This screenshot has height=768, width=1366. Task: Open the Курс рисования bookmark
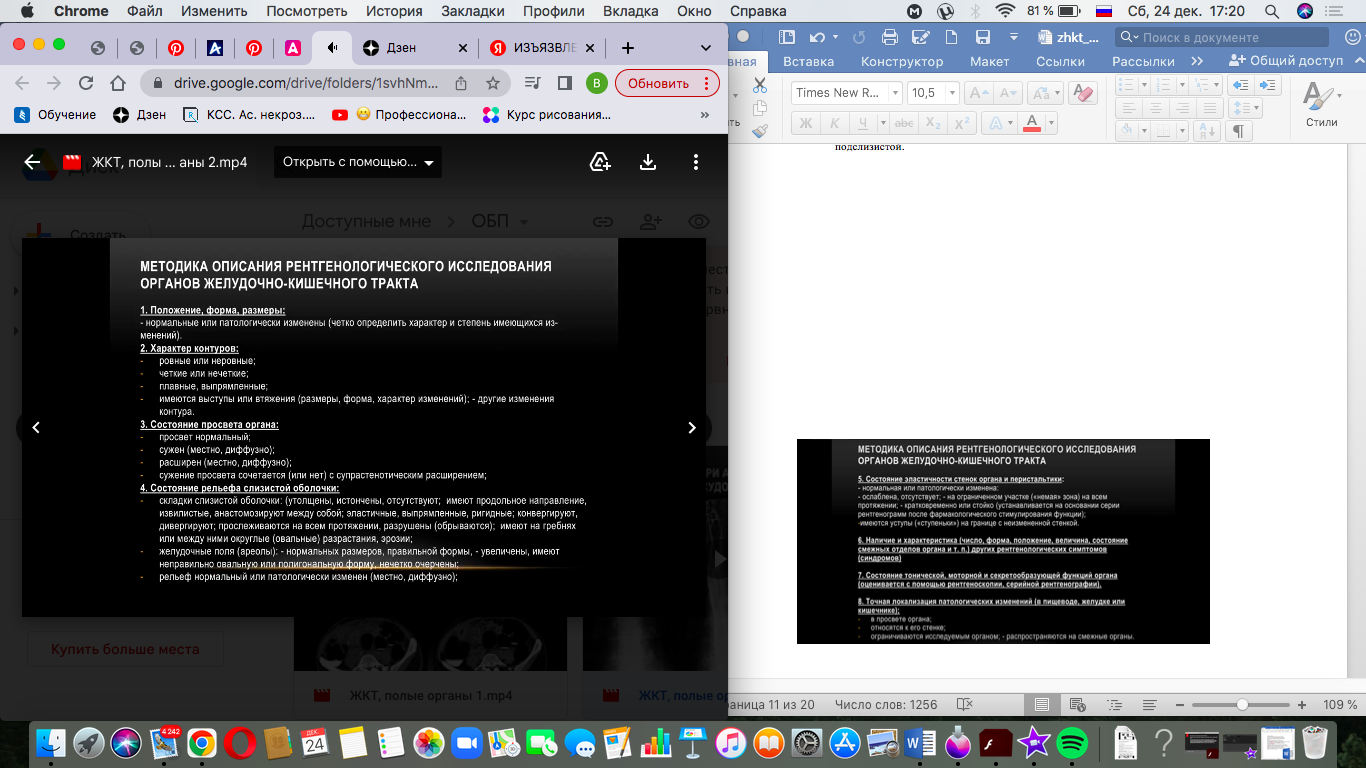(x=546, y=114)
